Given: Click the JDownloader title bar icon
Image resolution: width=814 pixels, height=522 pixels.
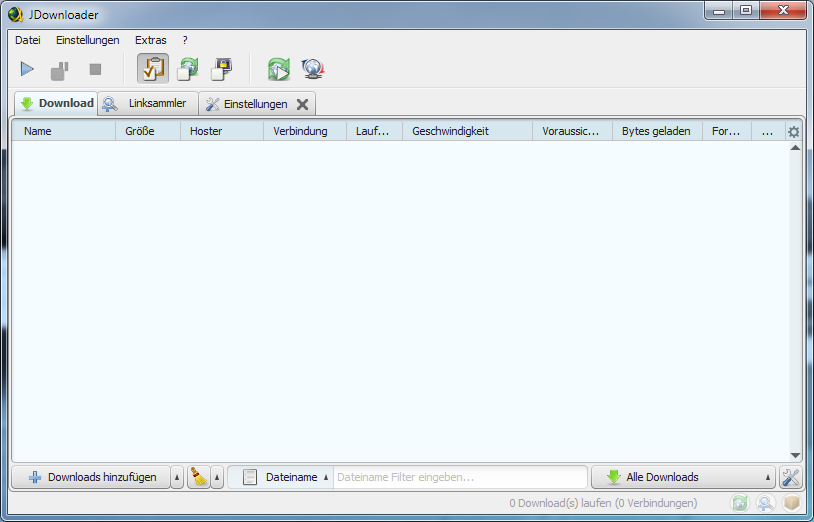Looking at the screenshot, I should tap(16, 15).
